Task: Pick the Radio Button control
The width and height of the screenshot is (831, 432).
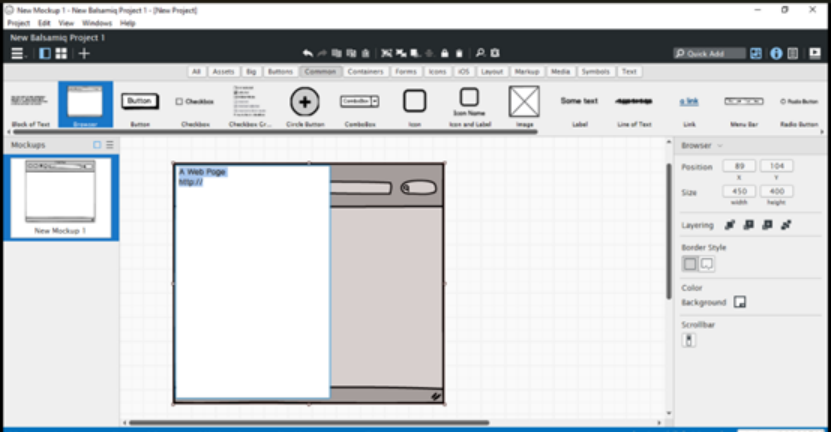Action: [x=799, y=105]
